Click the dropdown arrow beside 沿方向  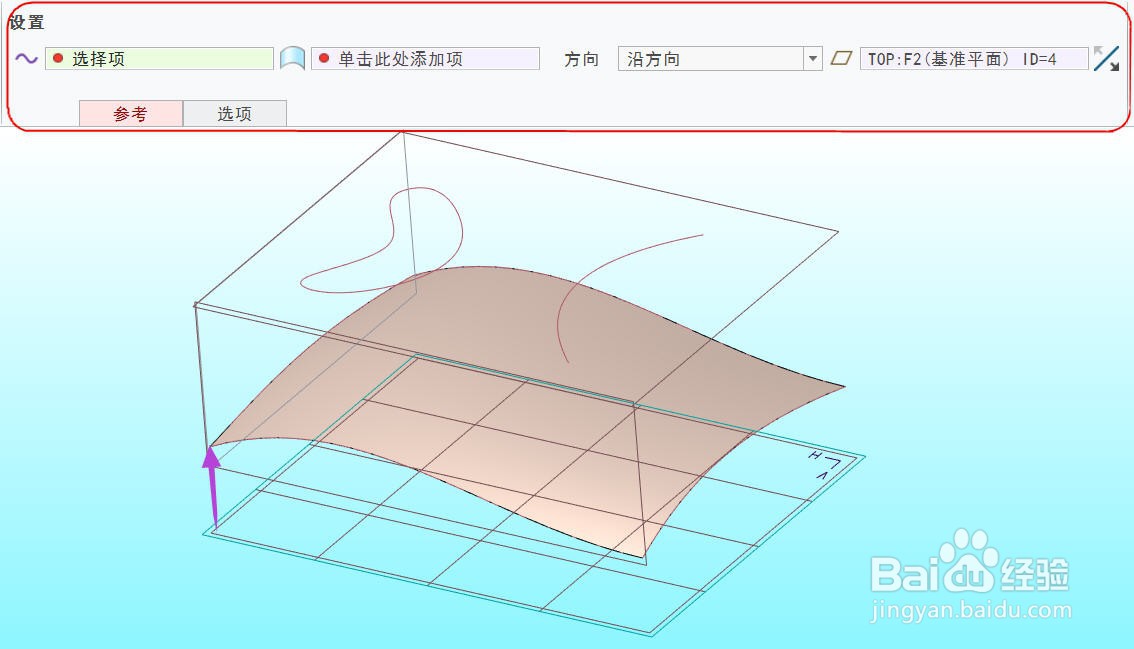(x=813, y=59)
